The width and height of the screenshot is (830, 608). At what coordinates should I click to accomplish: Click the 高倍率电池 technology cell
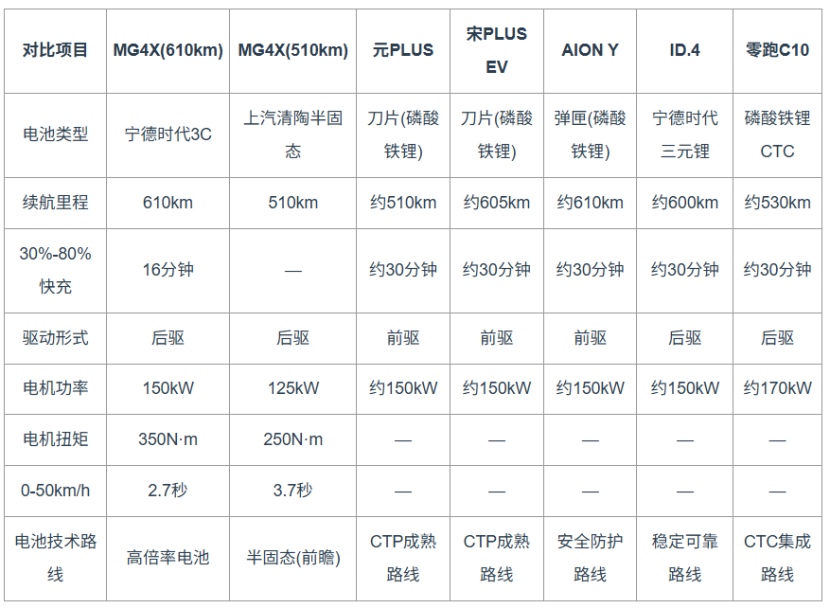point(168,558)
